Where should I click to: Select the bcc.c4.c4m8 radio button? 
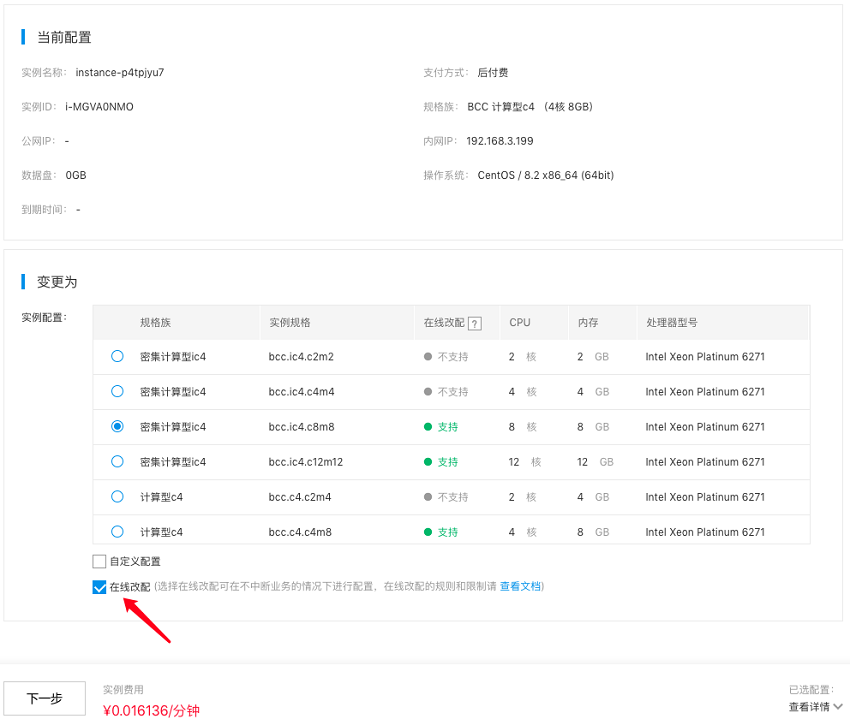click(117, 531)
